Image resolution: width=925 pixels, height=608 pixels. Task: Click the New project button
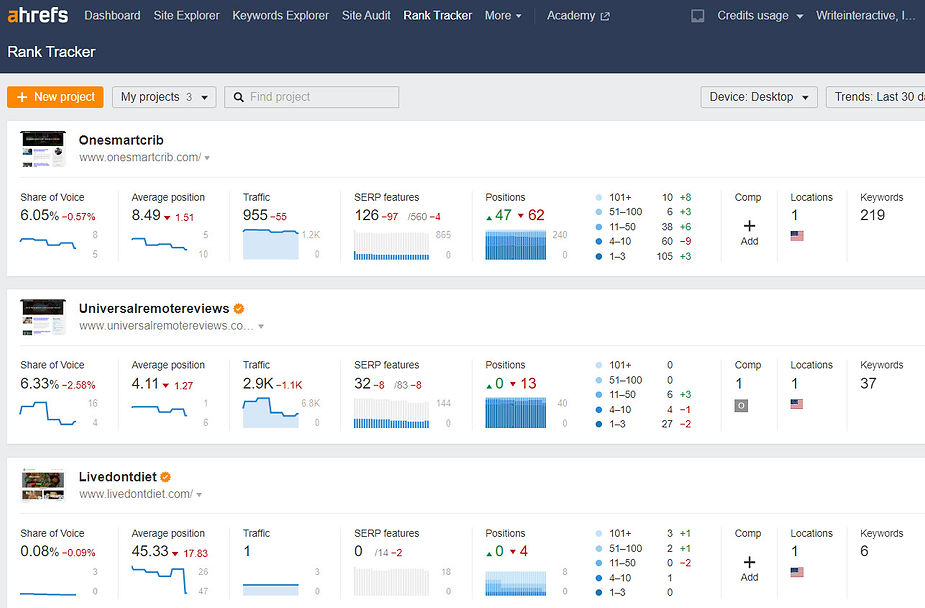click(55, 97)
